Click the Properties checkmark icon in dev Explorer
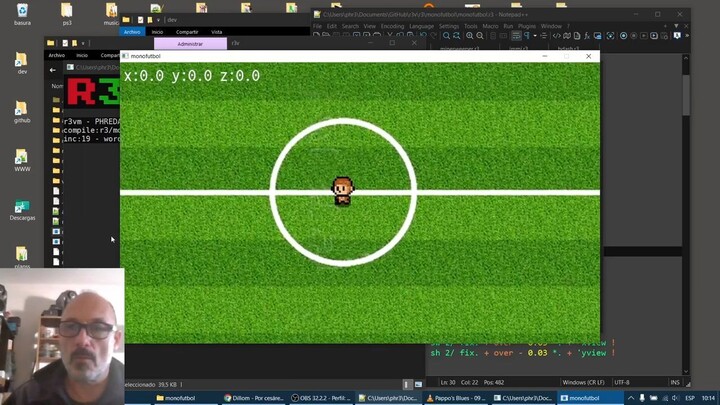This screenshot has height=405, width=720. point(141,20)
